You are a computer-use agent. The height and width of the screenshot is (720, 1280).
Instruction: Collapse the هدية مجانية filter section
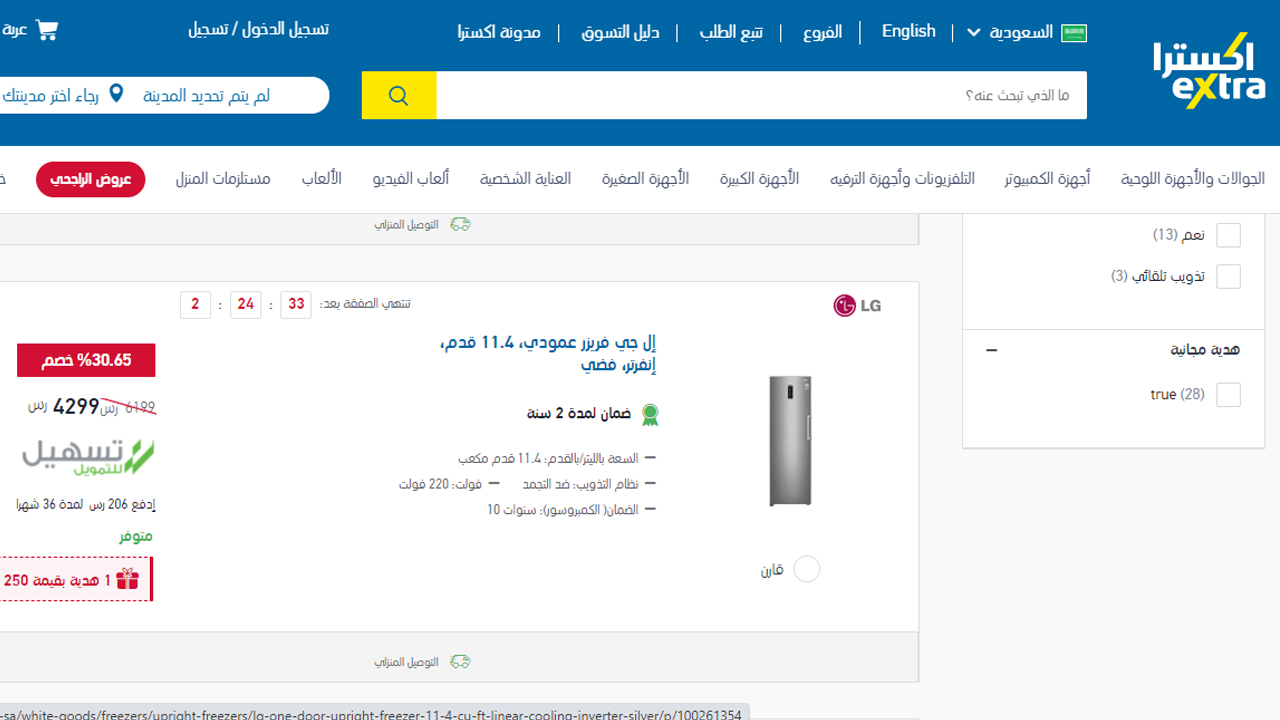point(991,351)
